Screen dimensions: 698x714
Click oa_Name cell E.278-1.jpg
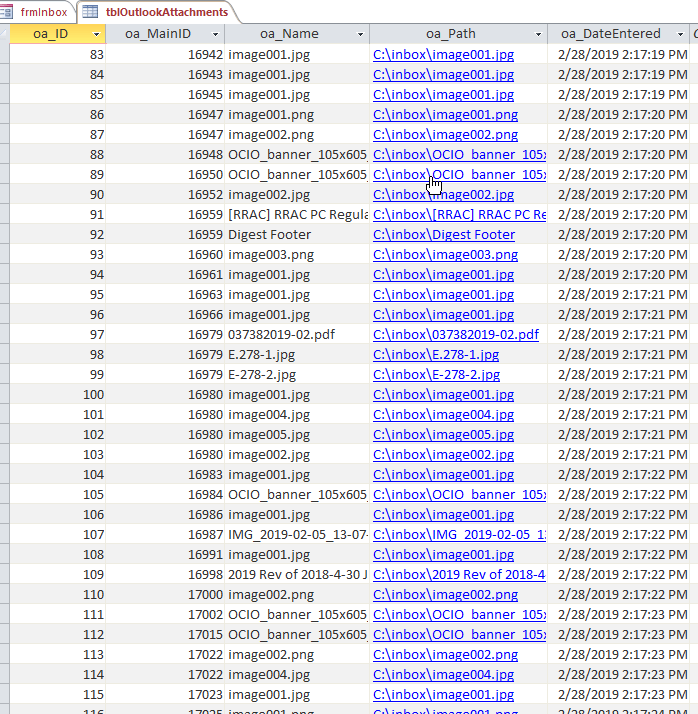pyautogui.click(x=297, y=355)
